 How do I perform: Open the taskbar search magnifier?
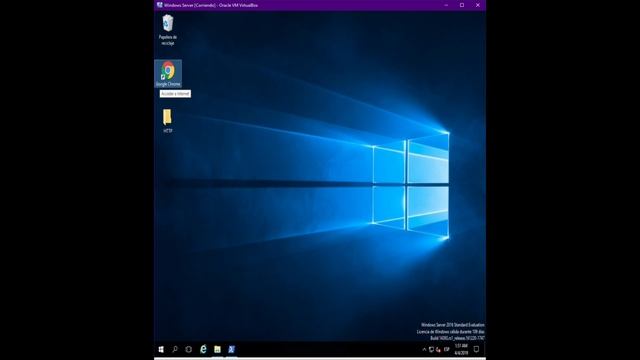click(x=175, y=349)
